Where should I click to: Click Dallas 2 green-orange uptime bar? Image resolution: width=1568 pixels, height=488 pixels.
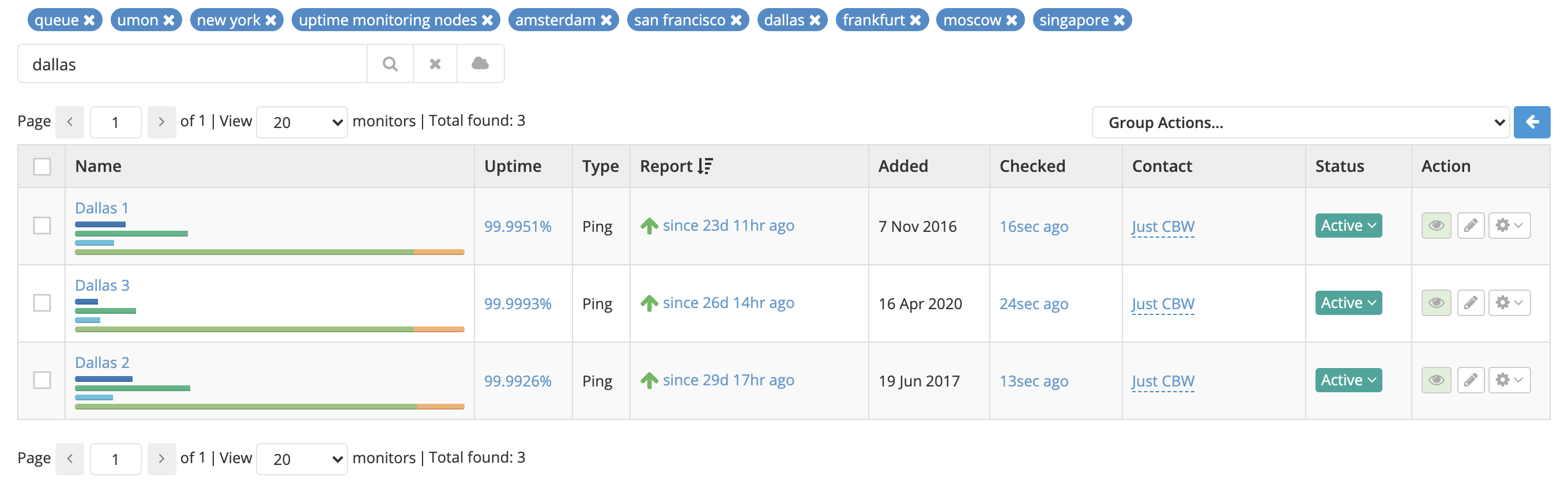(269, 406)
